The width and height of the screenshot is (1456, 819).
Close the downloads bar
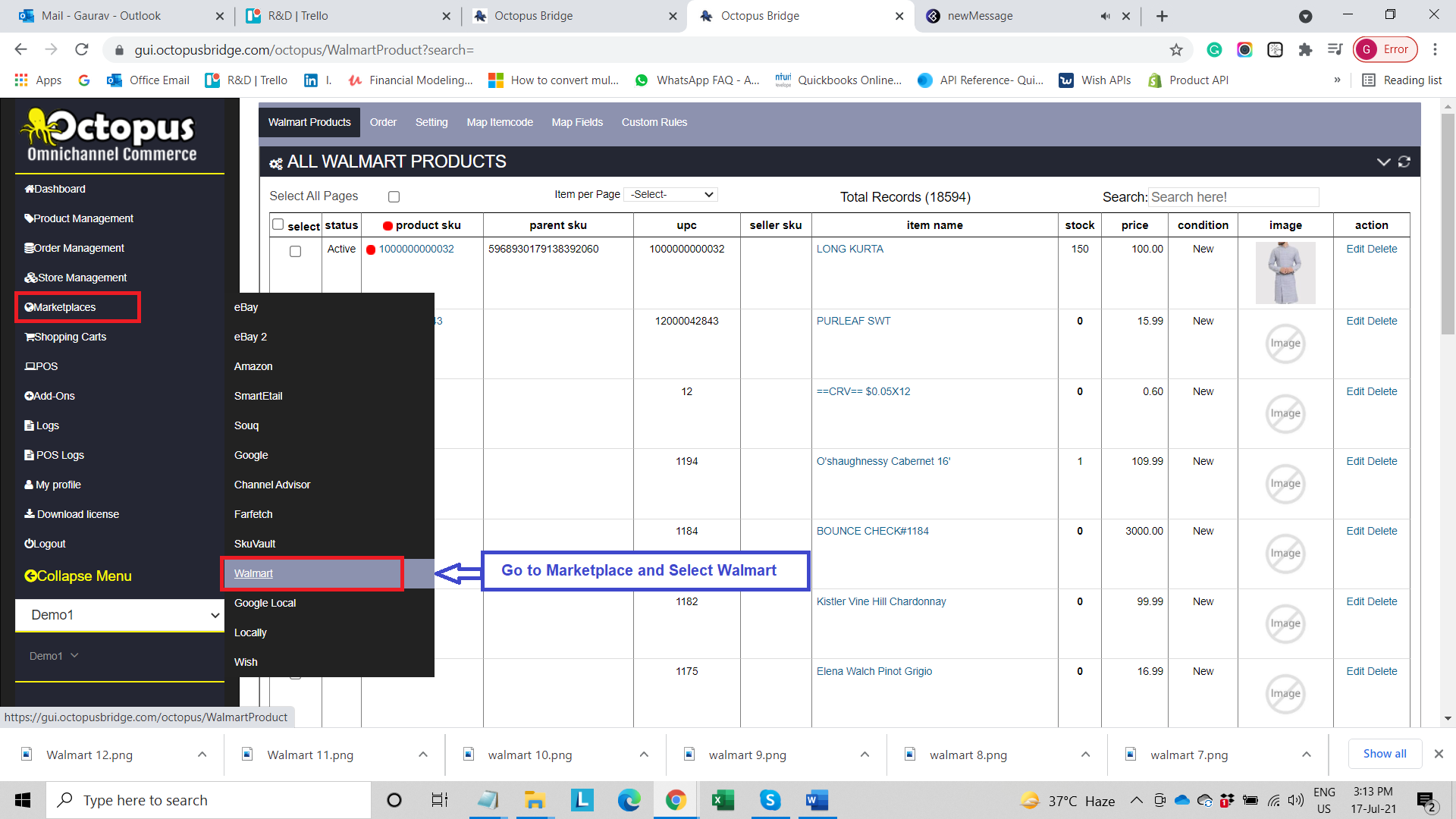[x=1439, y=754]
